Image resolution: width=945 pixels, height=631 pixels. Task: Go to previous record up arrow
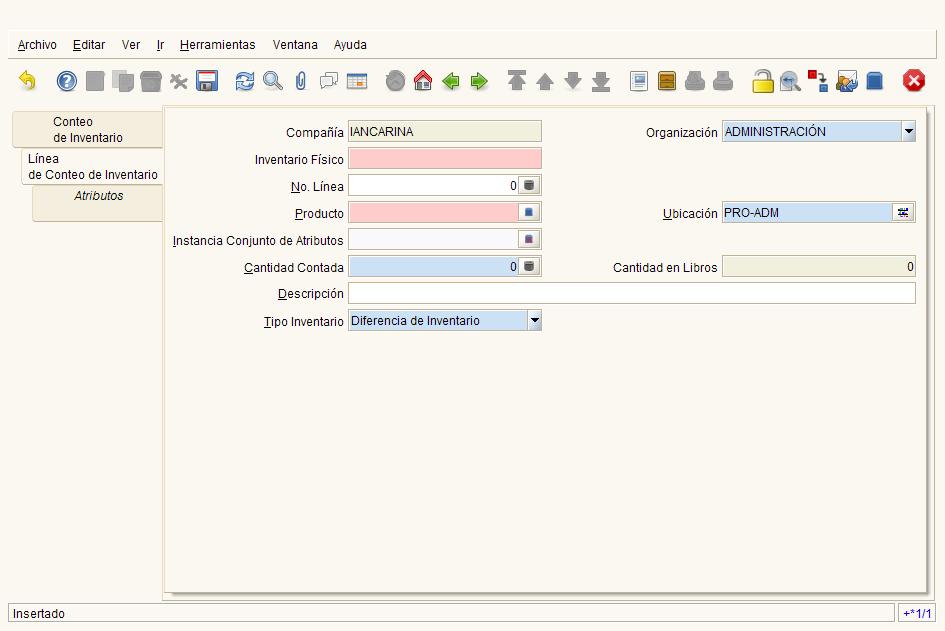[x=545, y=81]
